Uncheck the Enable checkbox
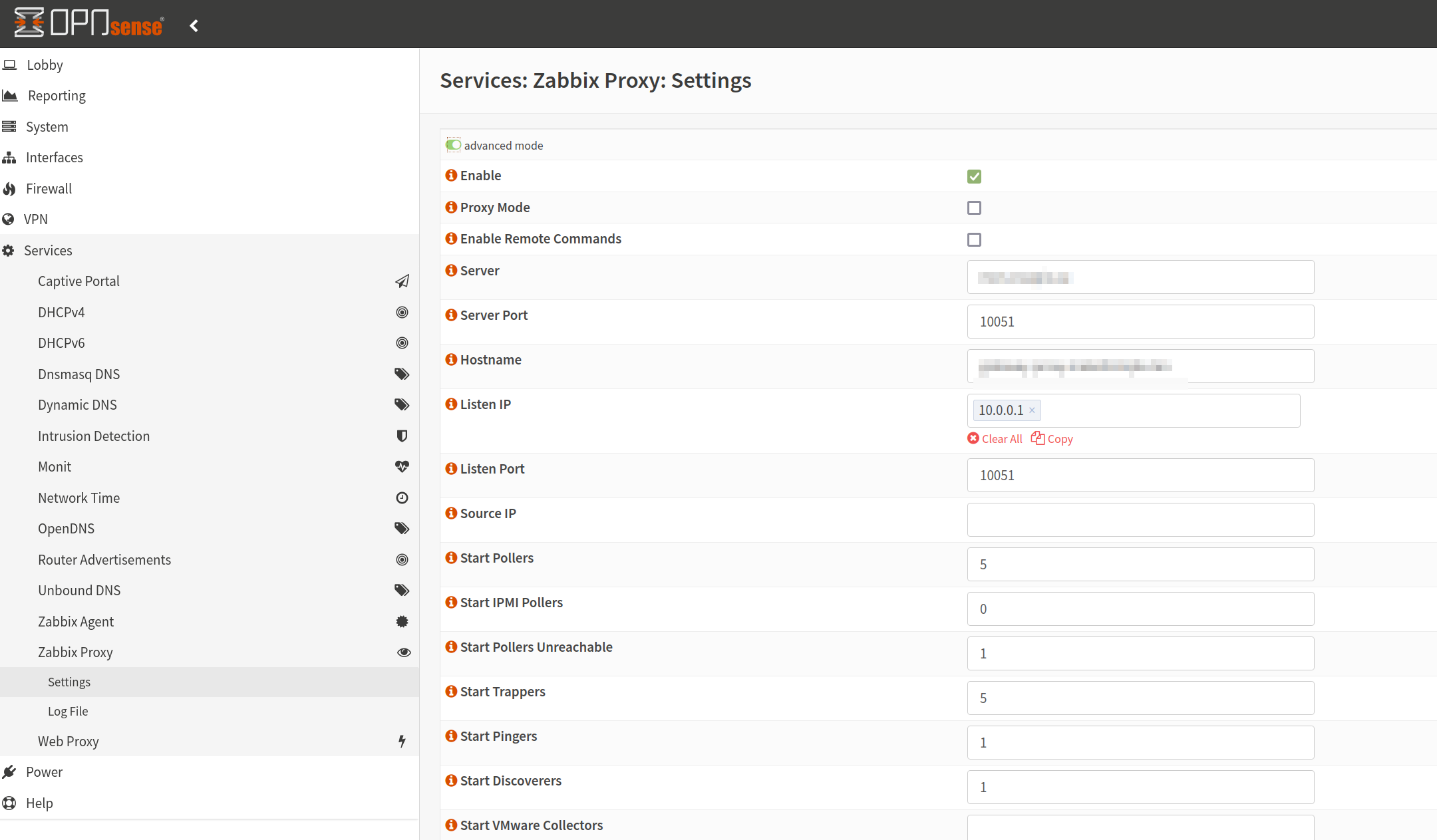The width and height of the screenshot is (1437, 840). (974, 176)
